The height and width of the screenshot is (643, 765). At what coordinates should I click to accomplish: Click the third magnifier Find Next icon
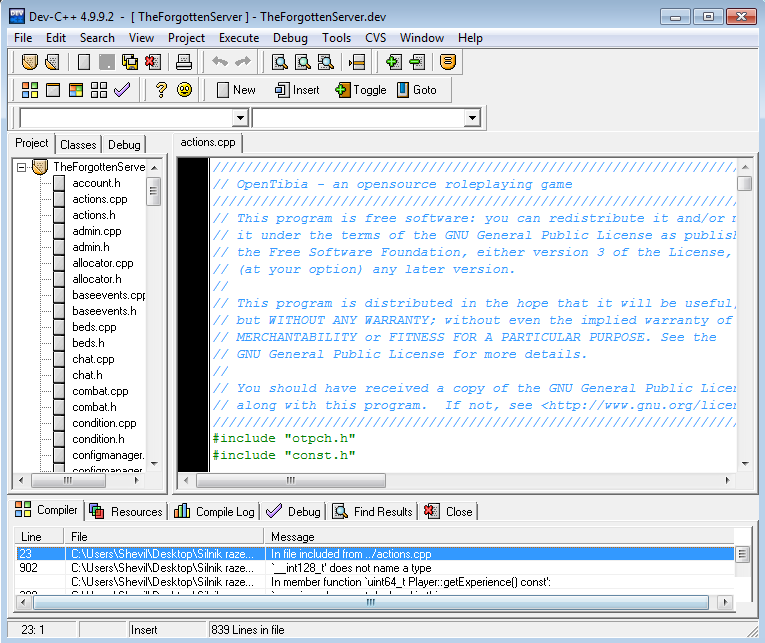(x=326, y=62)
